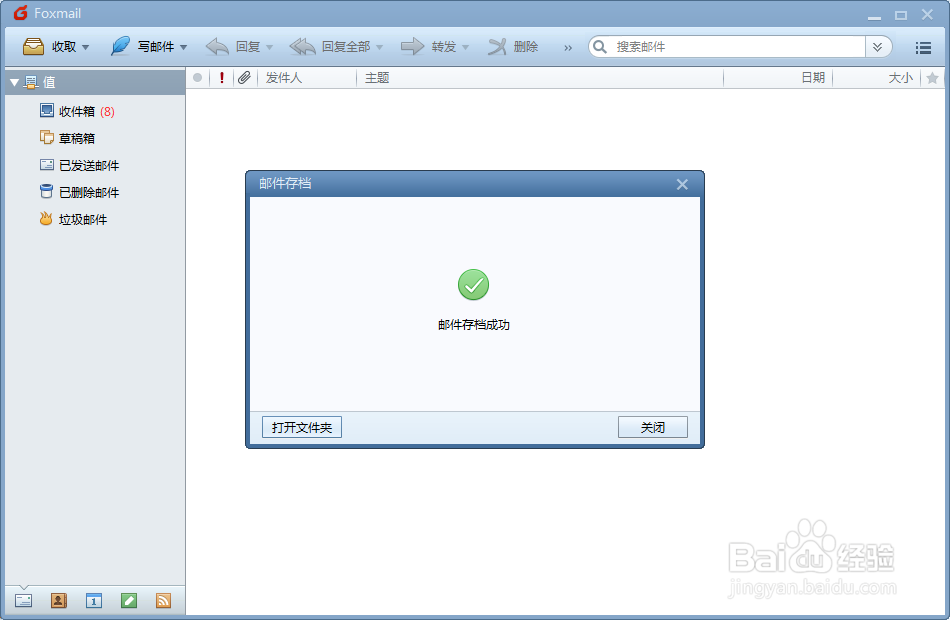Click the green success checkmark icon
The image size is (950, 620).
[x=473, y=285]
